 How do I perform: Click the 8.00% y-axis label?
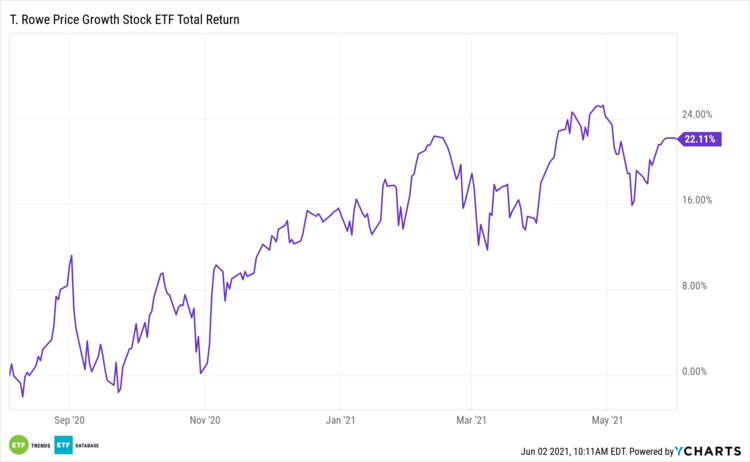697,286
